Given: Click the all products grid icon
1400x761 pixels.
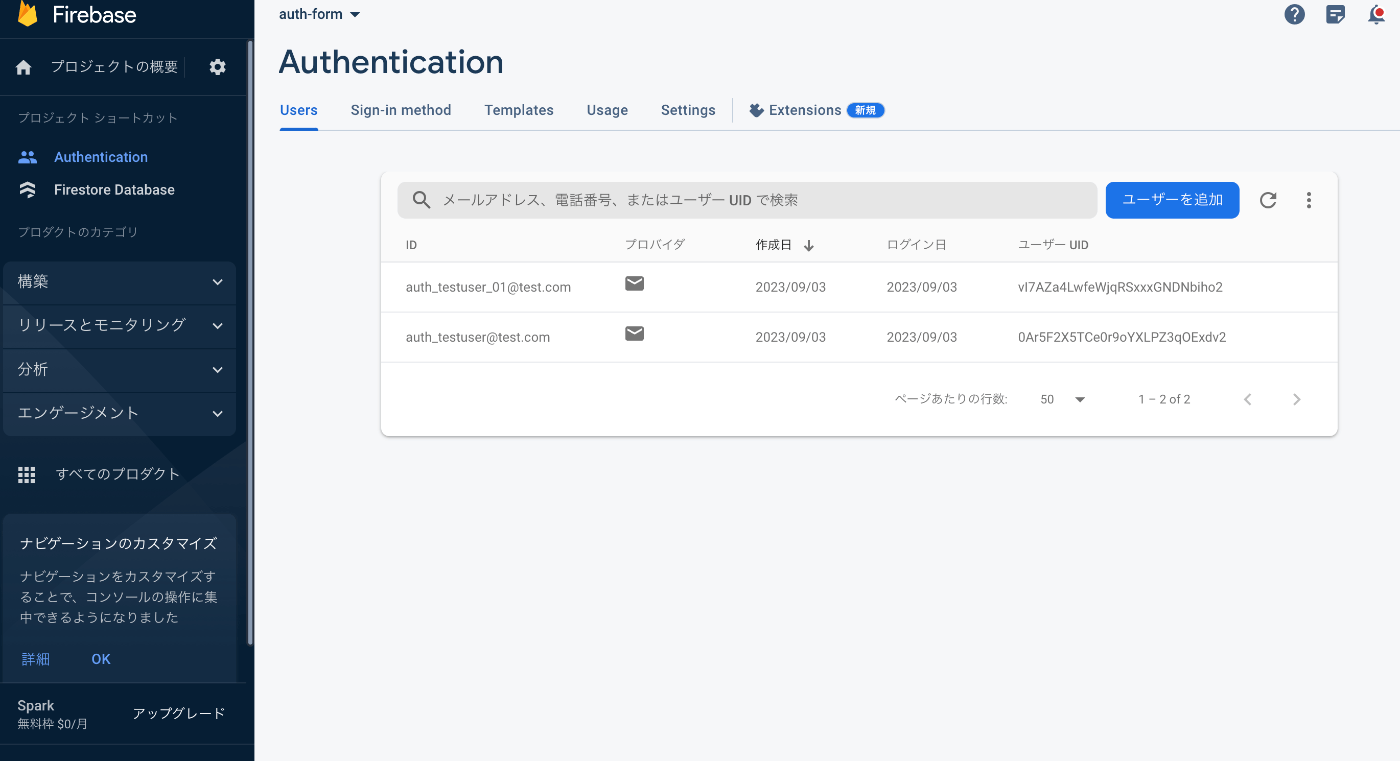Looking at the screenshot, I should [x=27, y=475].
